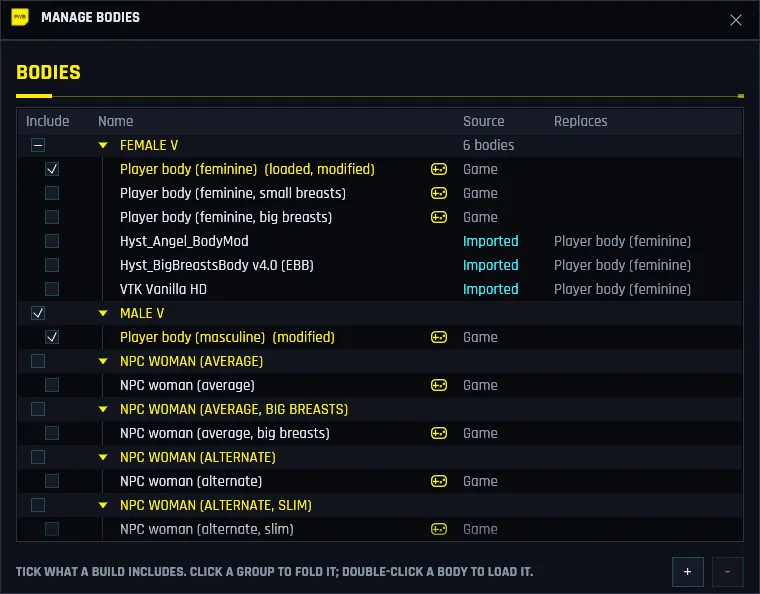Screen dimensions: 760x594
Task: Tick NPC woman (alternate, slim) body checkbox
Action: (52, 529)
